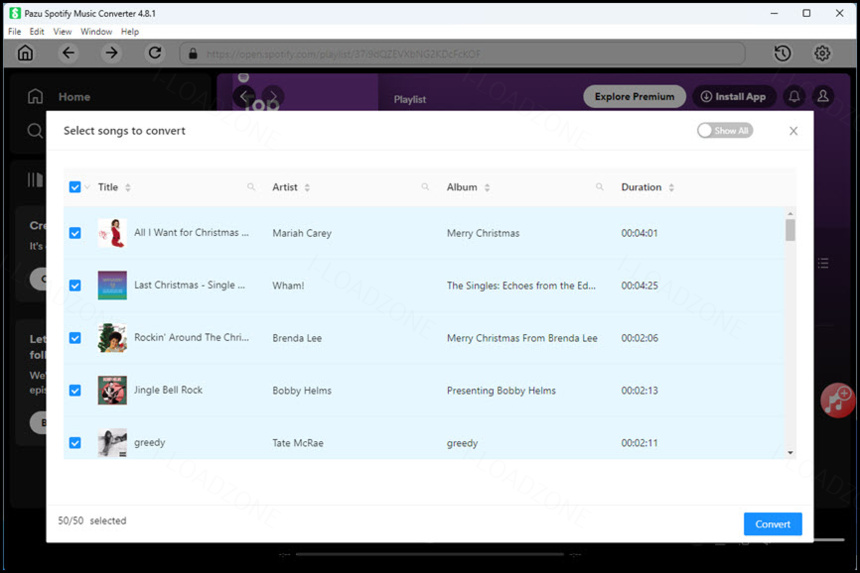
Task: Toggle the Show All switch
Action: click(x=725, y=131)
